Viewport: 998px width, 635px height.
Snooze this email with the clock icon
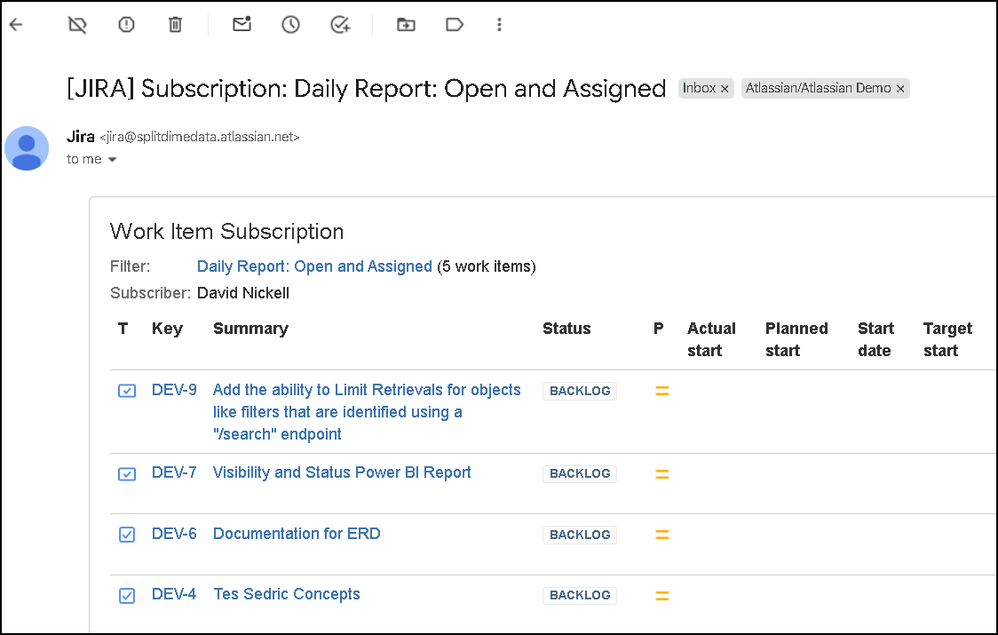click(290, 25)
